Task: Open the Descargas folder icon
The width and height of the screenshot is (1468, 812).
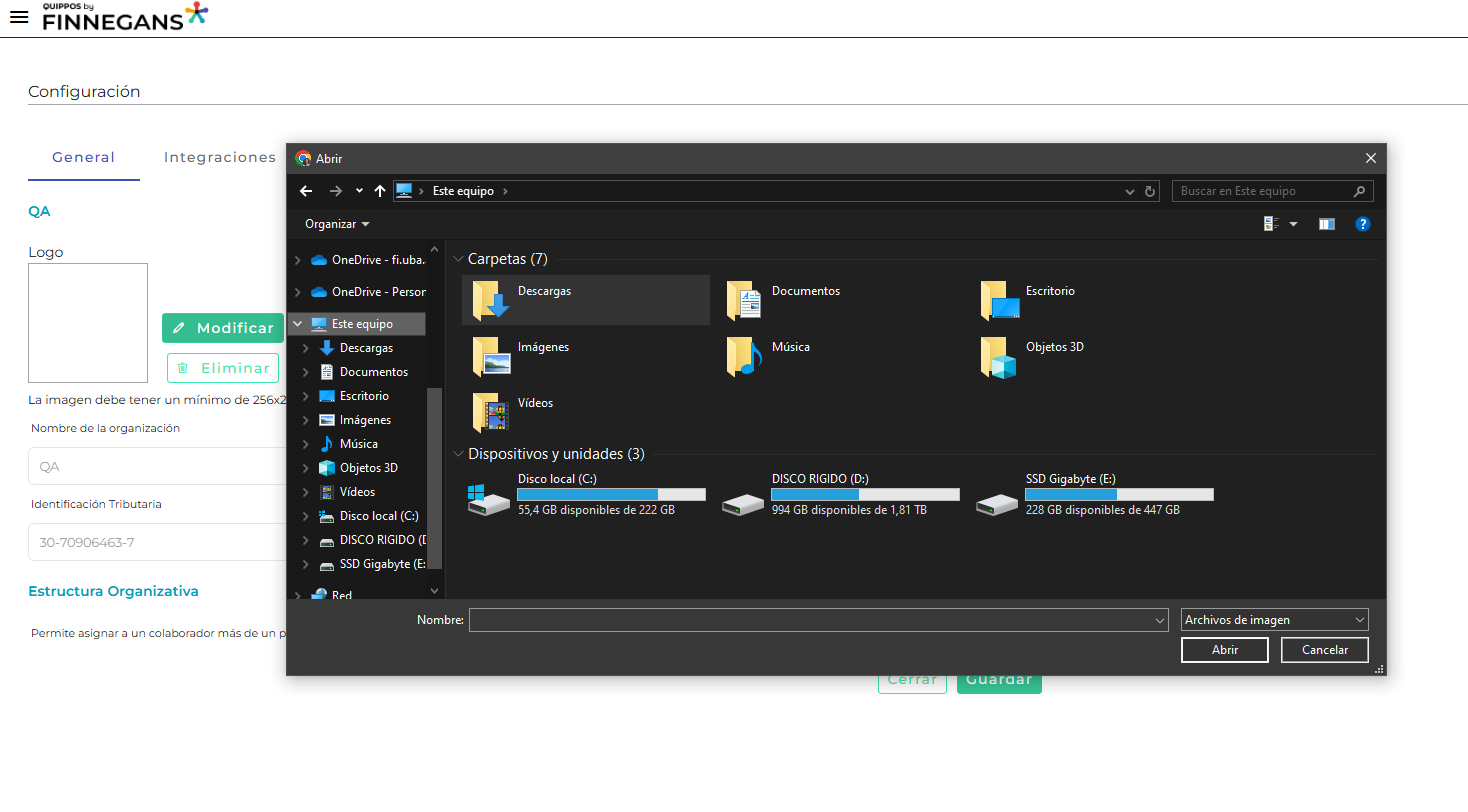Action: point(491,300)
